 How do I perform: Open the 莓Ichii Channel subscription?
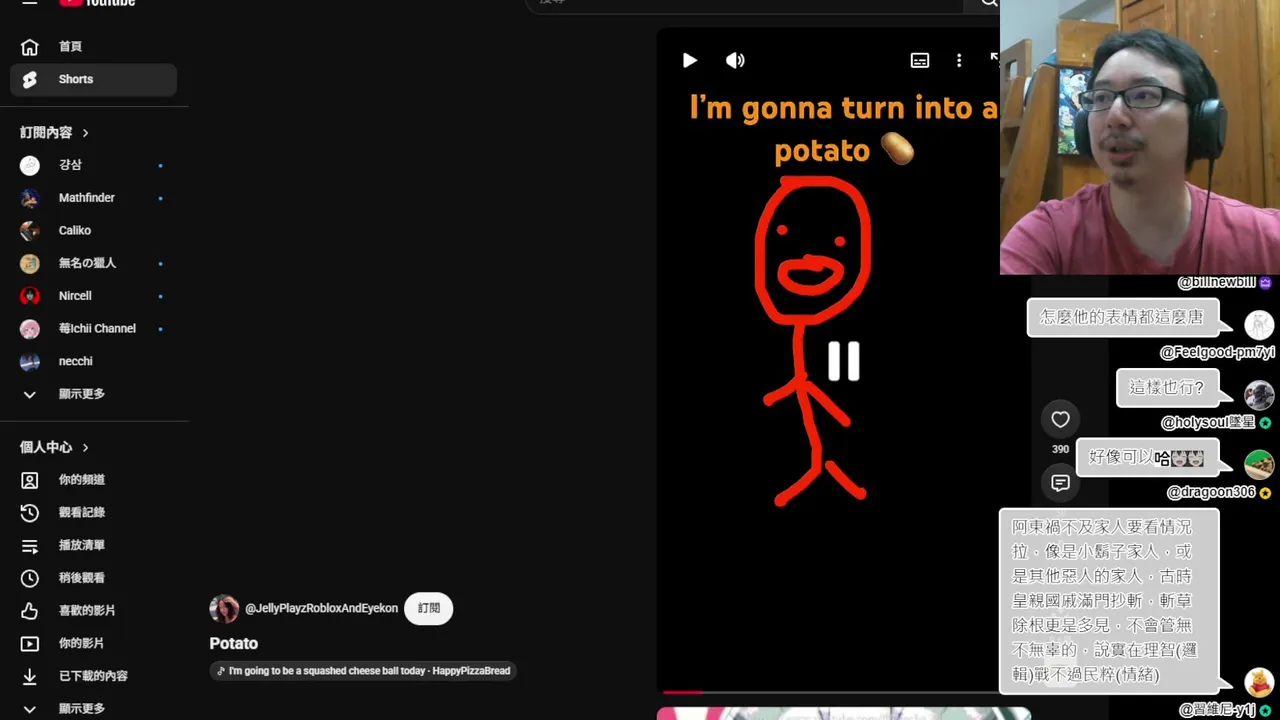click(93, 328)
